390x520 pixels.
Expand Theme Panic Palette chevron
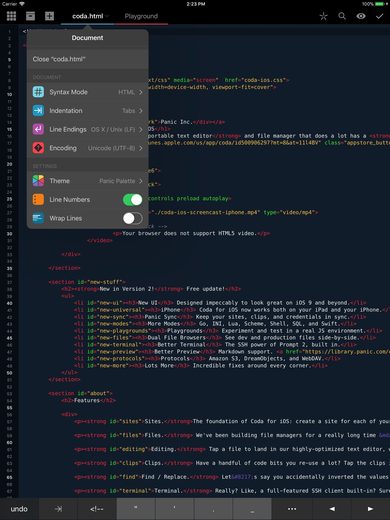141,181
